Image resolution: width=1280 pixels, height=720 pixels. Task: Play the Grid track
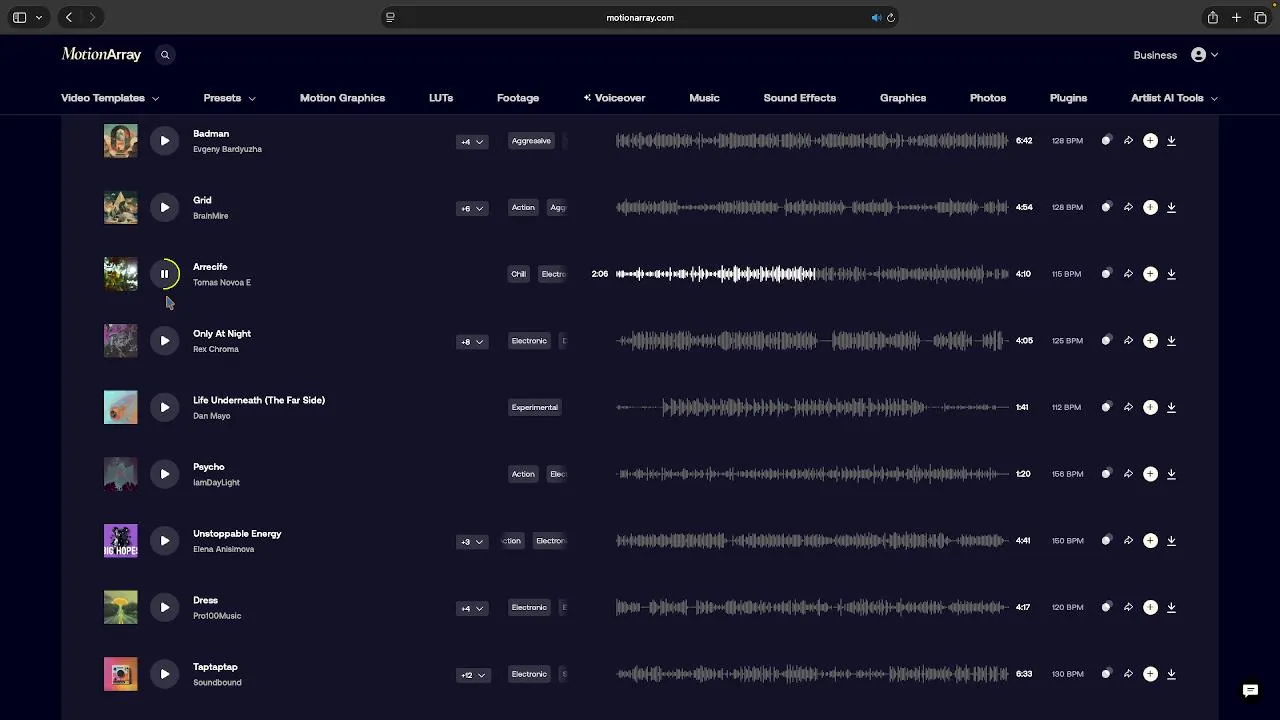[x=165, y=207]
